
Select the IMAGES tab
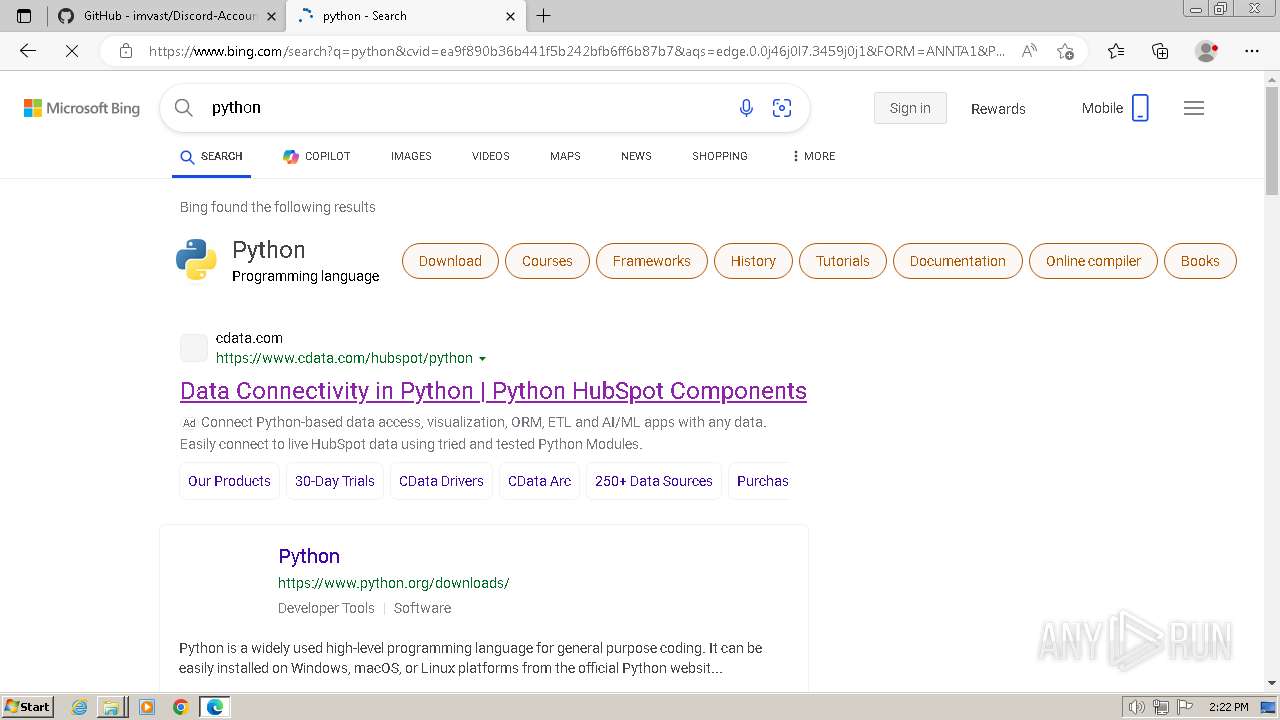411,156
